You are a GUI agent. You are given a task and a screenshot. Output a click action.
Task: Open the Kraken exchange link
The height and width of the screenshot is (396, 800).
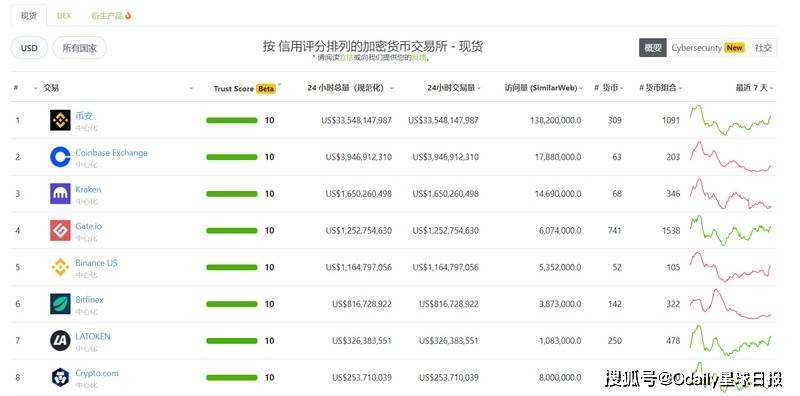click(88, 189)
